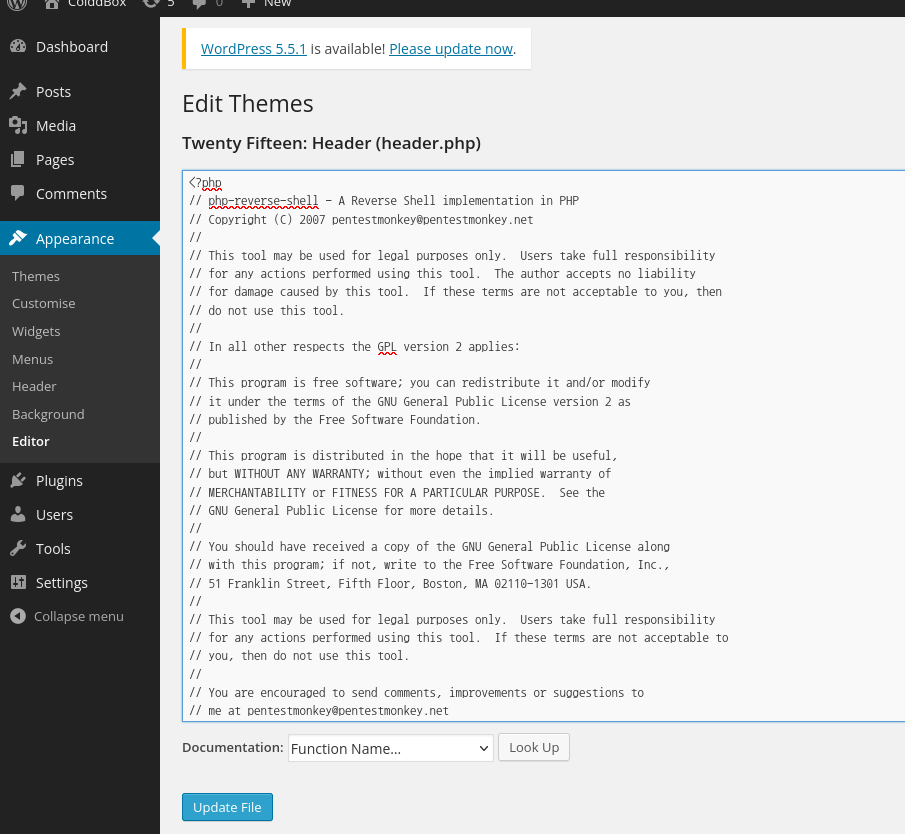This screenshot has width=905, height=834.
Task: Select the Appearance menu item
Action: point(80,238)
